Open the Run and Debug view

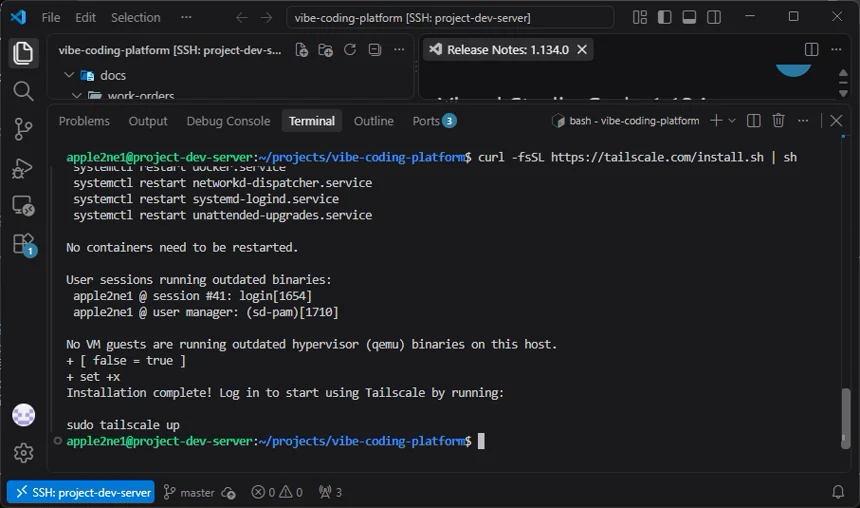[23, 168]
